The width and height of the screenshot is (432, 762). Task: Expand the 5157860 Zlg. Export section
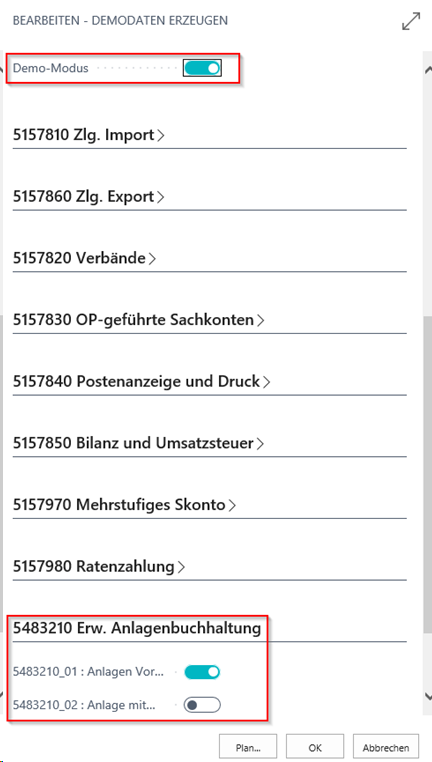point(88,197)
